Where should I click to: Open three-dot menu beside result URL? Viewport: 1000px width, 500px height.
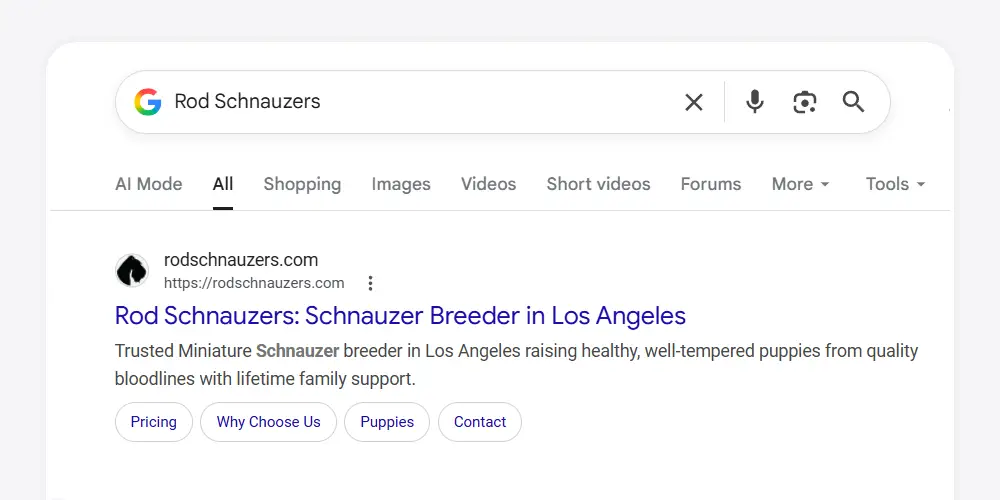click(370, 283)
